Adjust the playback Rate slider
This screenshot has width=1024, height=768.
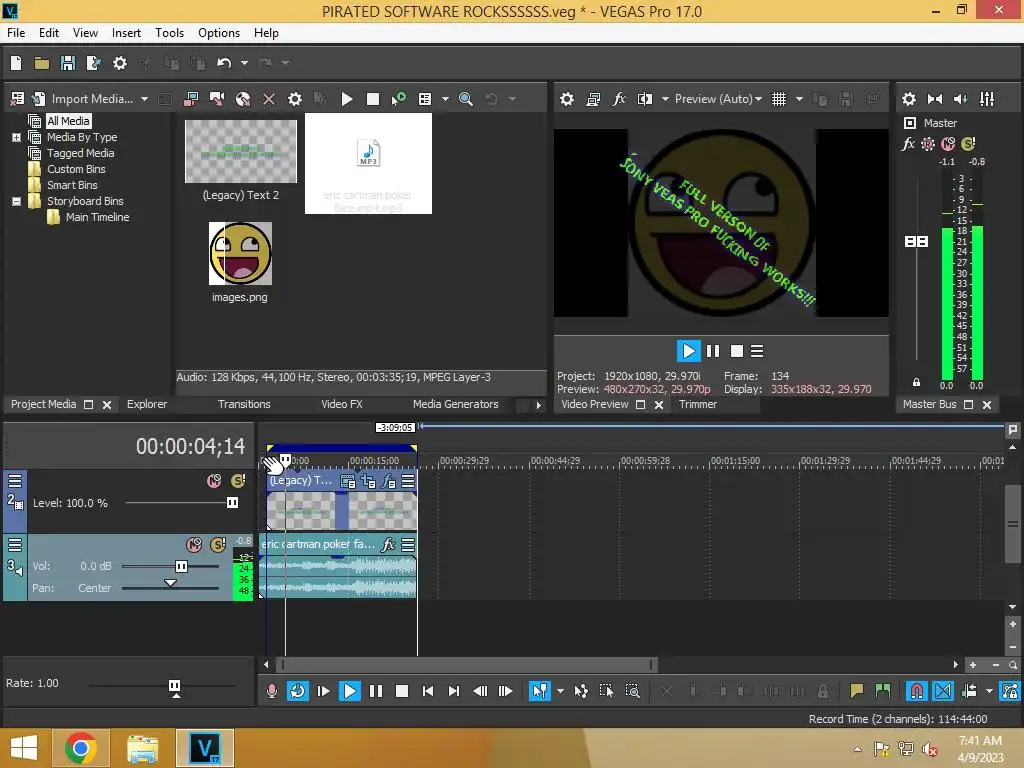pyautogui.click(x=174, y=686)
